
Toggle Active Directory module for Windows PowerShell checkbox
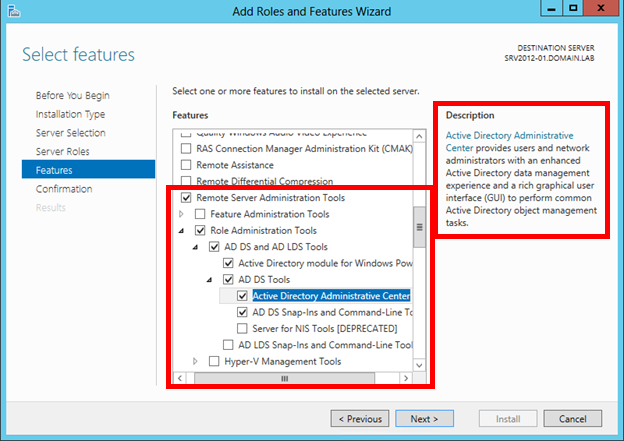pos(228,263)
